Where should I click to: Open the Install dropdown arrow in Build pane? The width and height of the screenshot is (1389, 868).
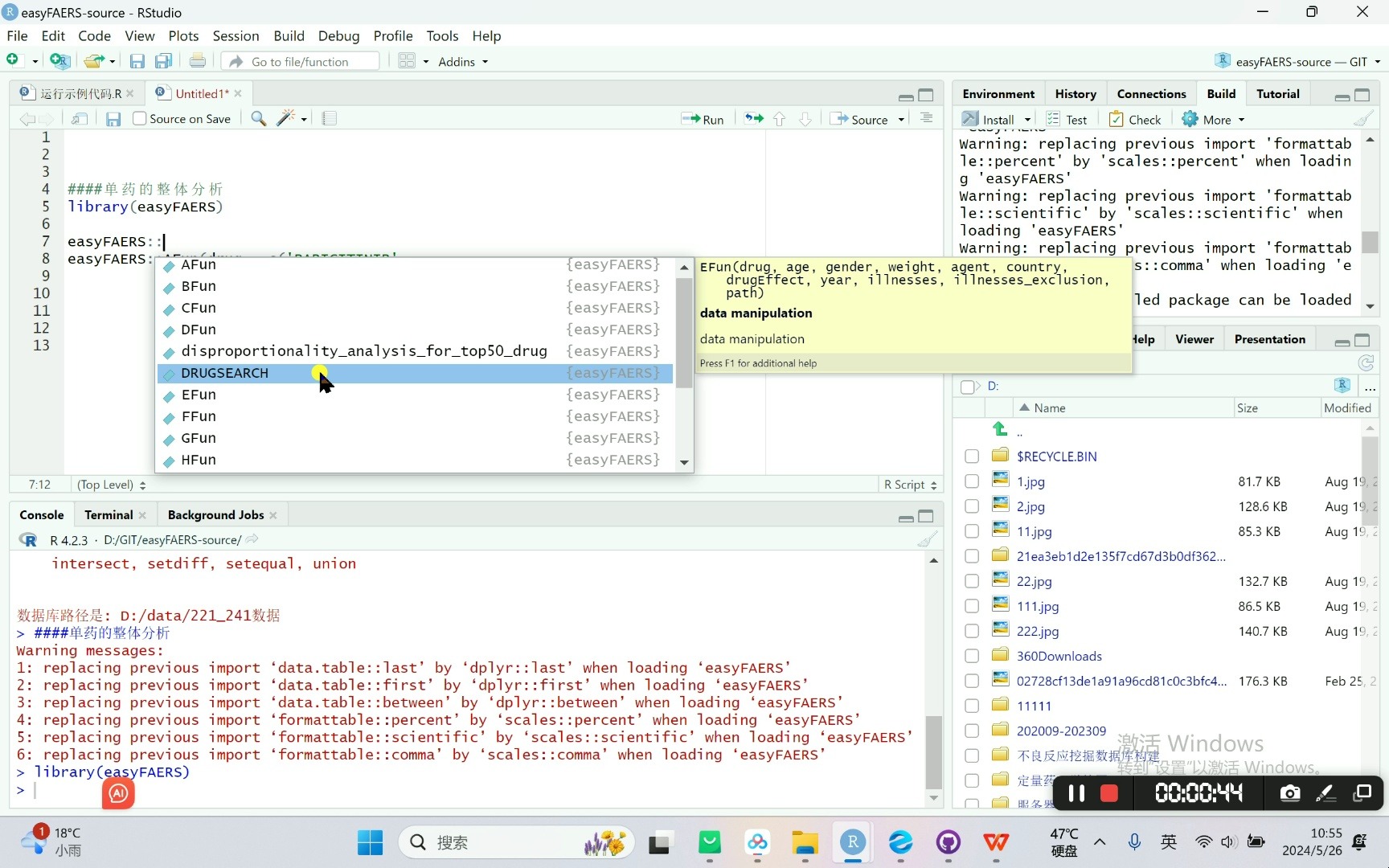[1027, 120]
